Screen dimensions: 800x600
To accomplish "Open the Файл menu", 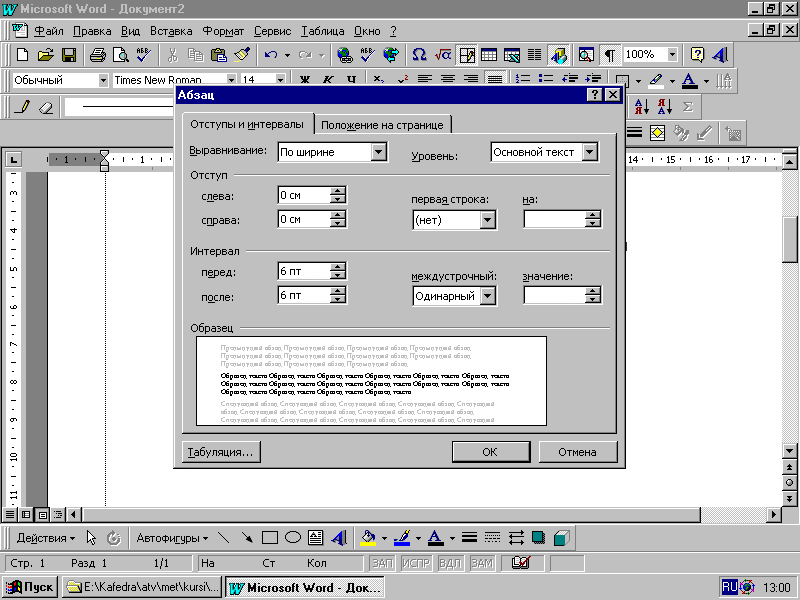I will click(48, 31).
